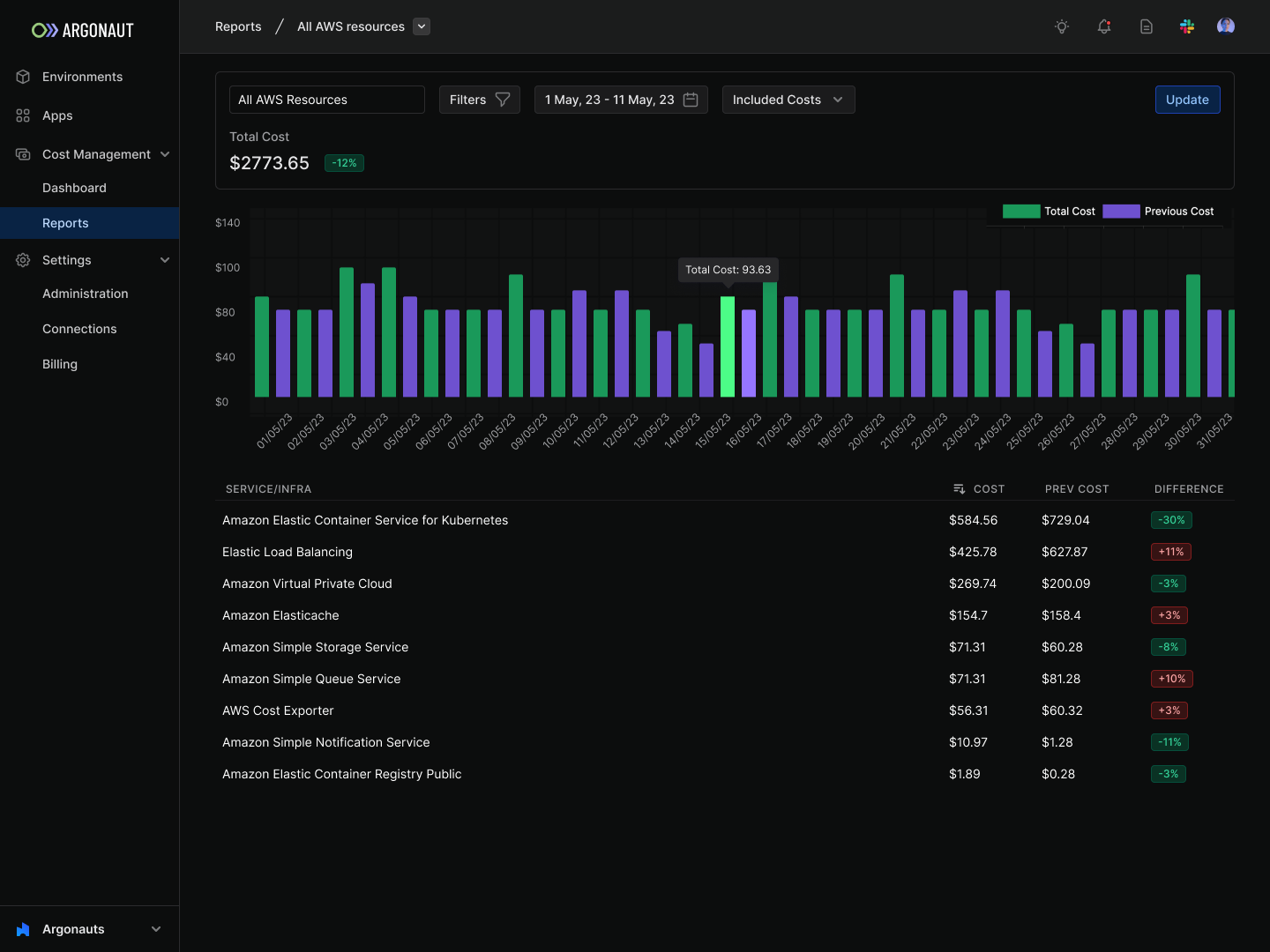This screenshot has height=952, width=1270.
Task: Open the date range picker
Action: pyautogui.click(x=621, y=100)
